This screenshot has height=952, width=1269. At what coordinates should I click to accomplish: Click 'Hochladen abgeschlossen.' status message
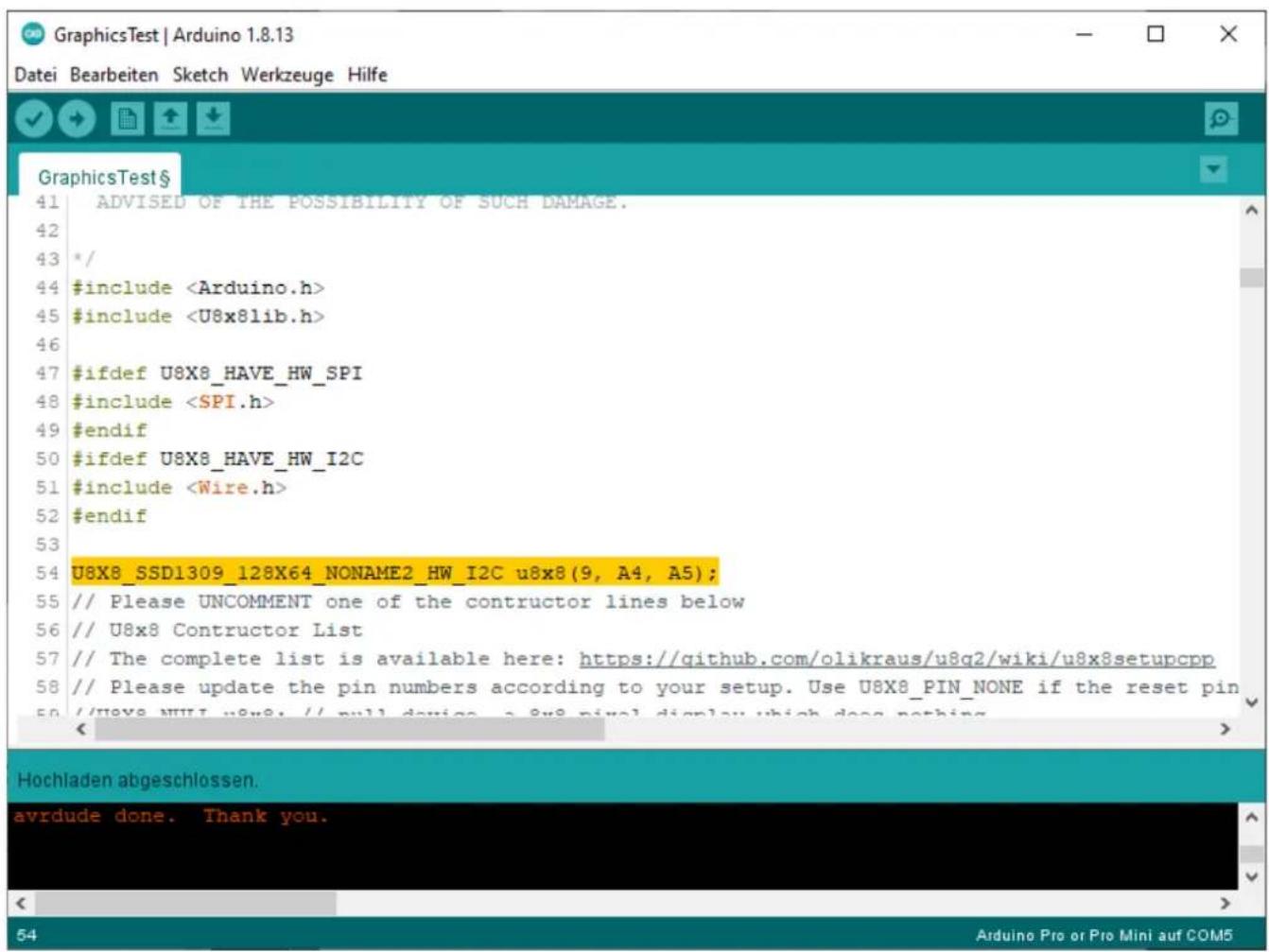138,781
